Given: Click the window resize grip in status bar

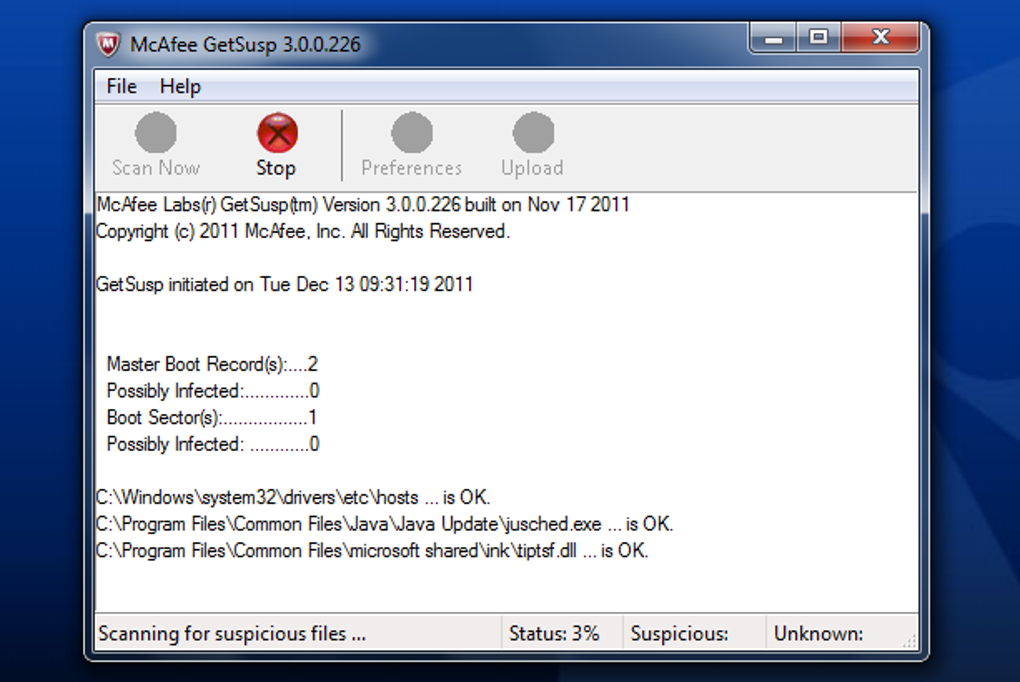Looking at the screenshot, I should (909, 641).
